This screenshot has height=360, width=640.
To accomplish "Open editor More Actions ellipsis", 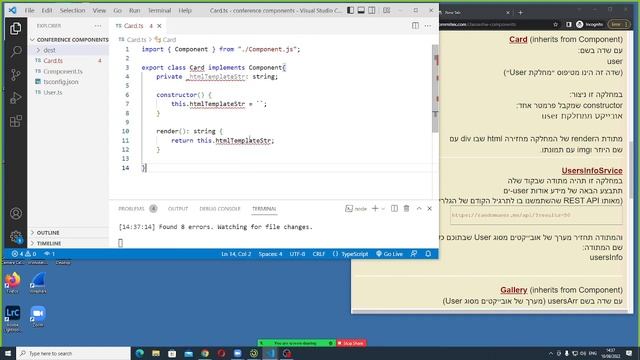I will pyautogui.click(x=428, y=26).
